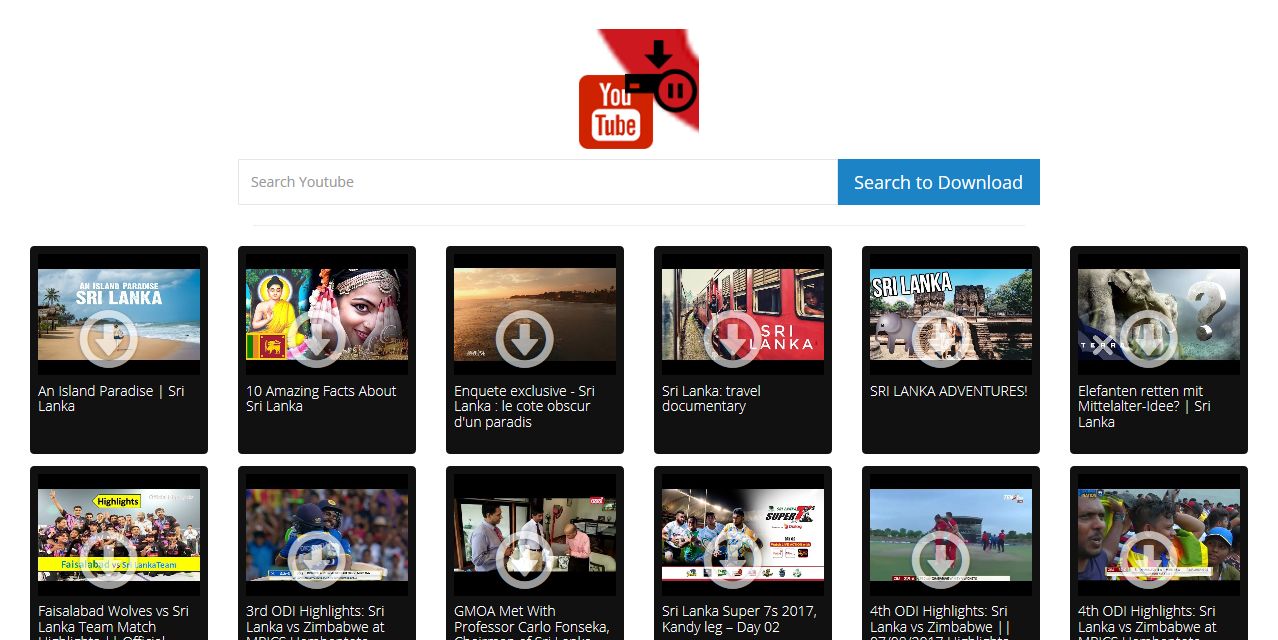Open the SRI LANKA ADVENTURES! title link
The width and height of the screenshot is (1278, 640).
948,391
